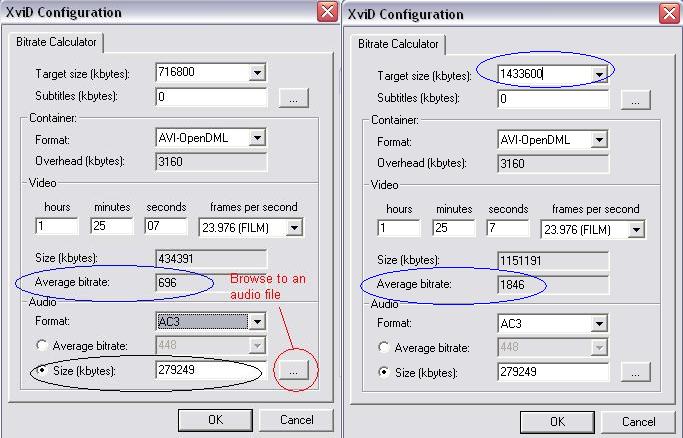Browse to an audio file in left window

pos(294,371)
